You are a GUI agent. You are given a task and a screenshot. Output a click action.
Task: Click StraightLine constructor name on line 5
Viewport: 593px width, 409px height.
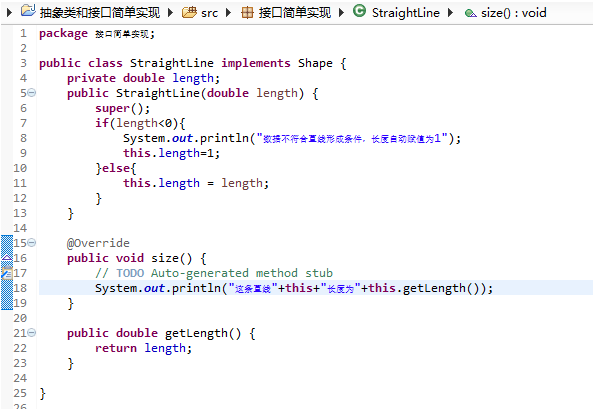pos(158,93)
